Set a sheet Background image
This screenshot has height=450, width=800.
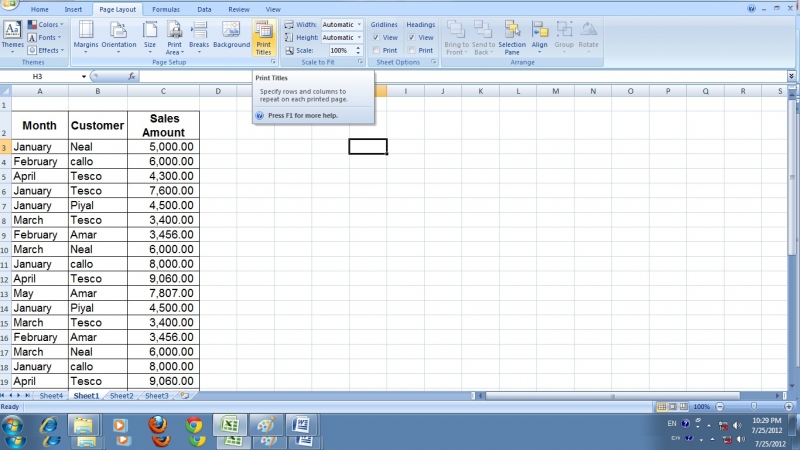(x=231, y=35)
